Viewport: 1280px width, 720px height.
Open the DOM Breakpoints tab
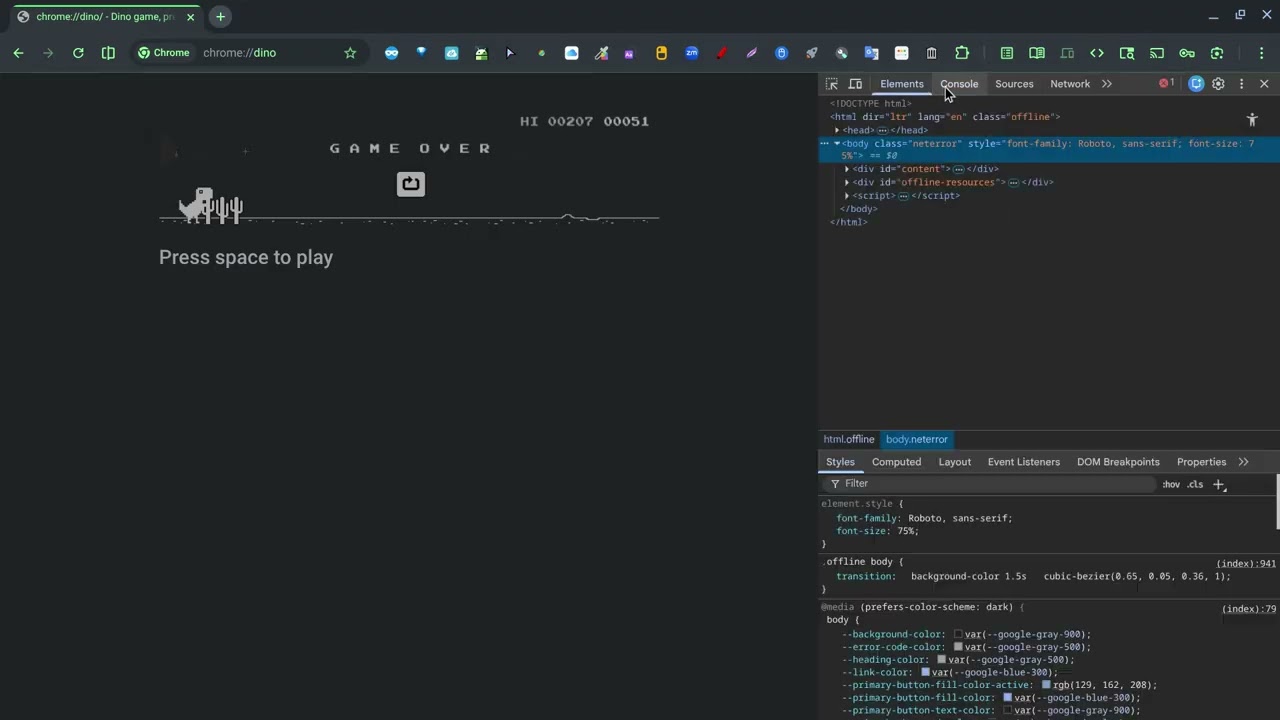coord(1118,462)
